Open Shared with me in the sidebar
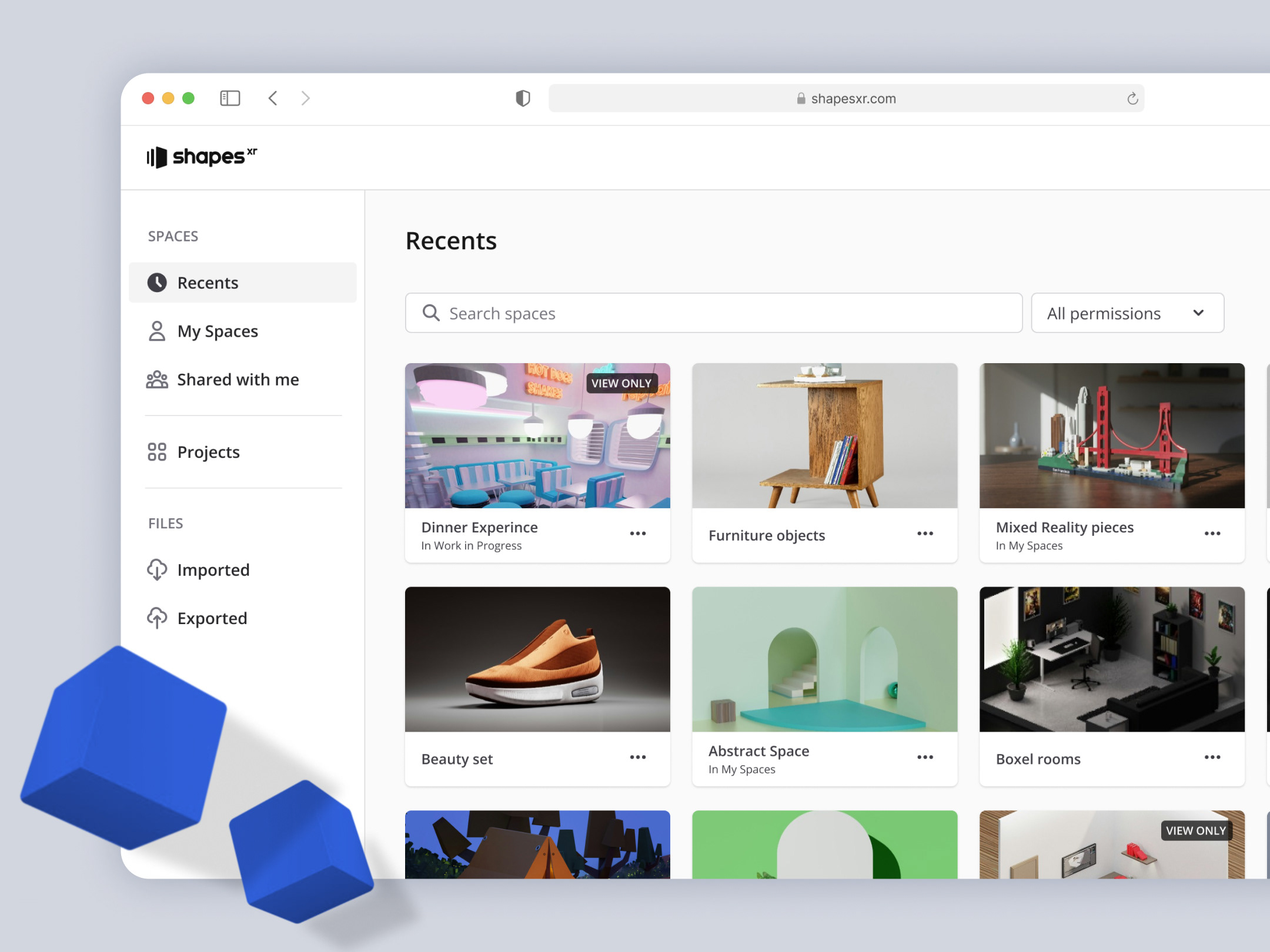 [243, 380]
